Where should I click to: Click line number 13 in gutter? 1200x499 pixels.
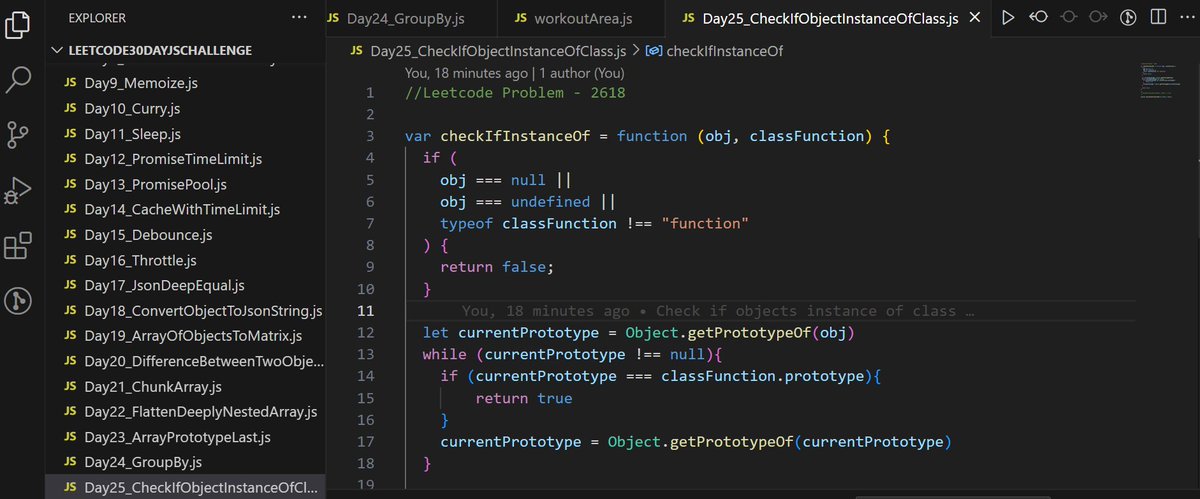(364, 354)
